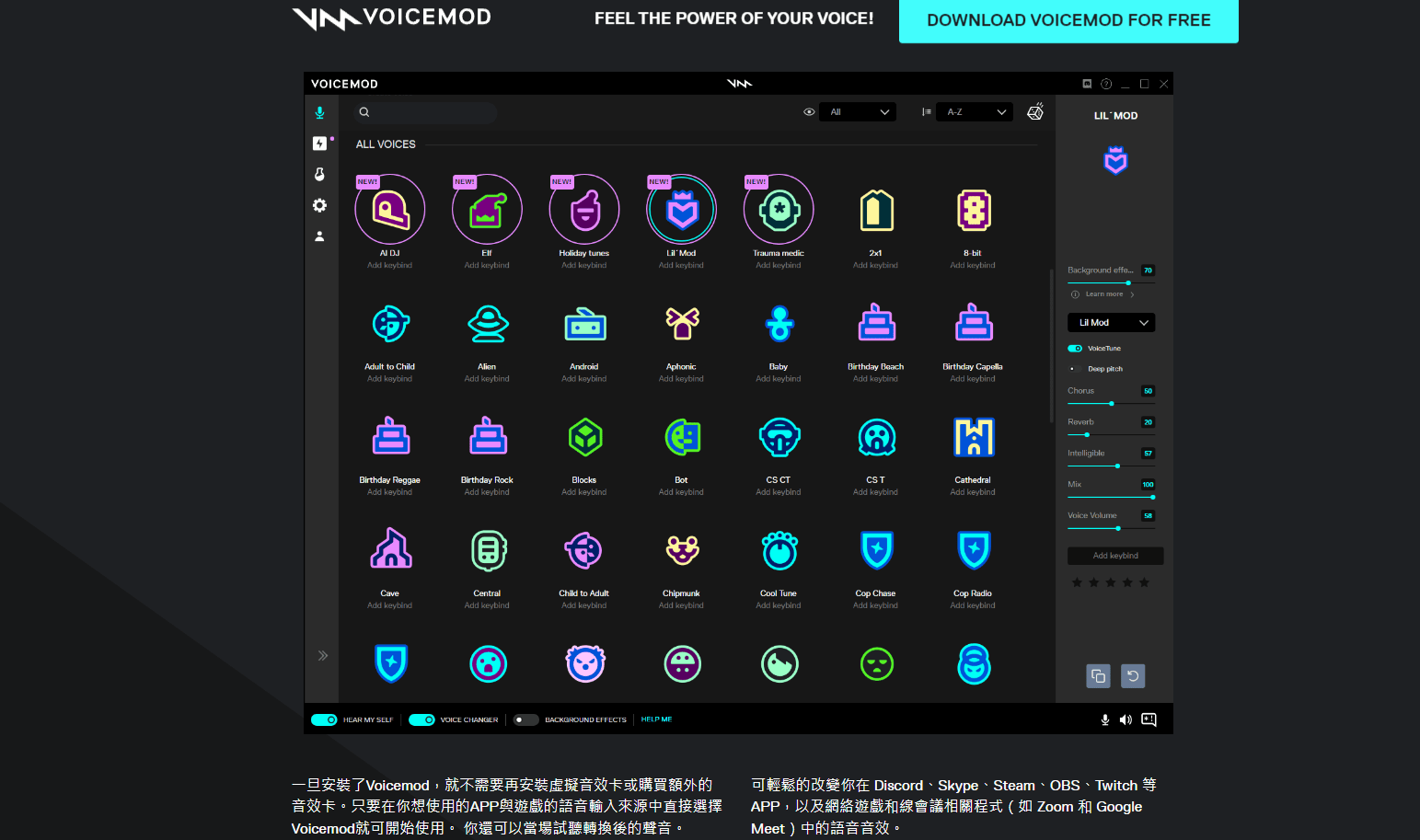Expand the Lil Mod preset dropdown
This screenshot has width=1420, height=840.
click(x=1111, y=323)
